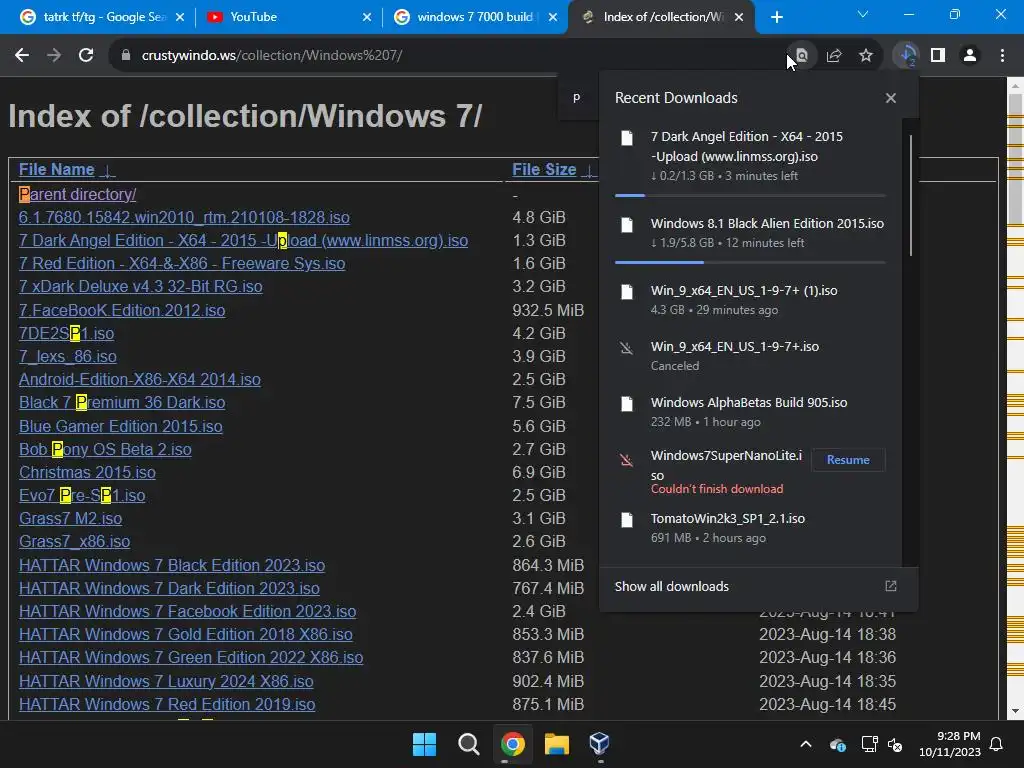Open HATTAR Windows 7 Red Edition 2019.iso
The width and height of the screenshot is (1024, 768).
167,705
